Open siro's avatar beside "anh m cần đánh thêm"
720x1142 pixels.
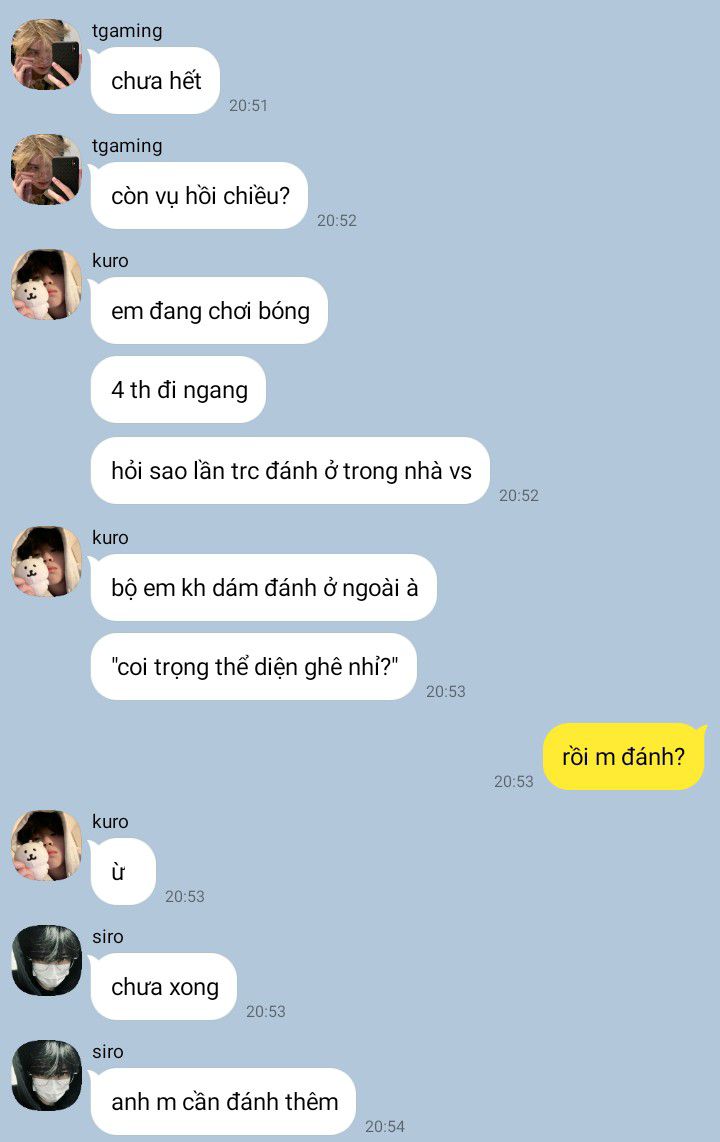pyautogui.click(x=46, y=1076)
